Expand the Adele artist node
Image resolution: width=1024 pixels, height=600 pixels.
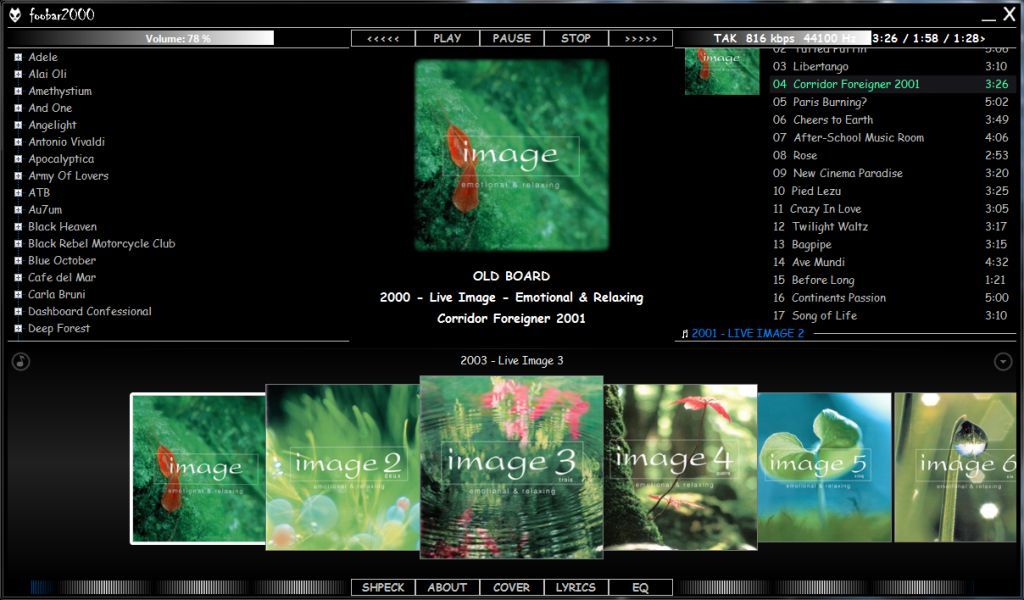pyautogui.click(x=18, y=57)
